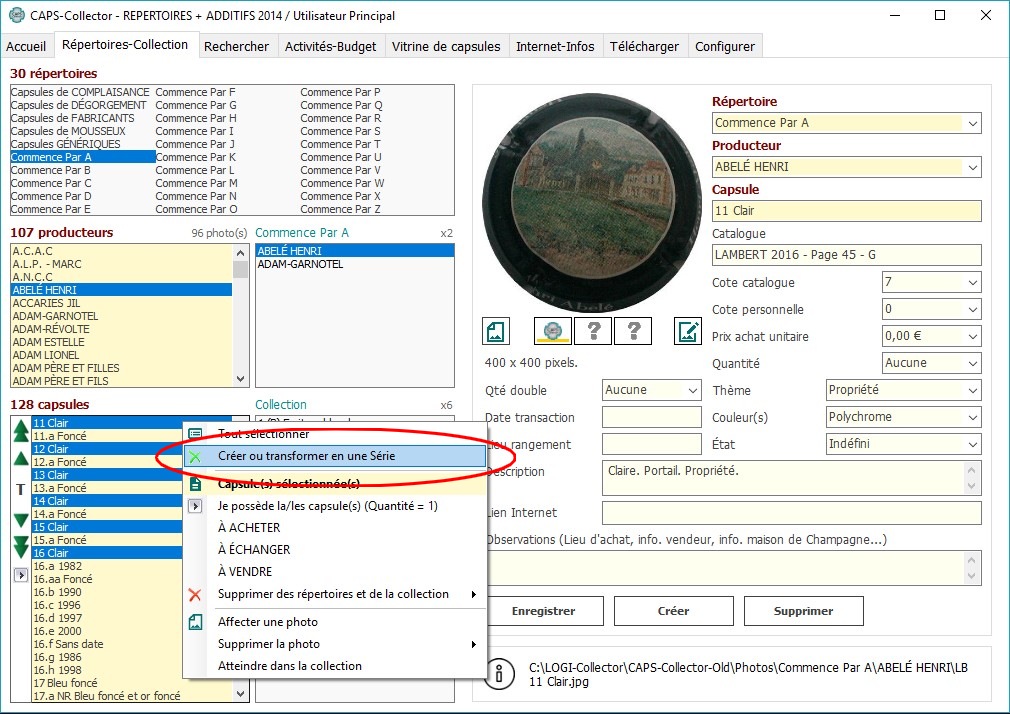Select third photo slot with question mark
1010x714 pixels.
click(633, 331)
